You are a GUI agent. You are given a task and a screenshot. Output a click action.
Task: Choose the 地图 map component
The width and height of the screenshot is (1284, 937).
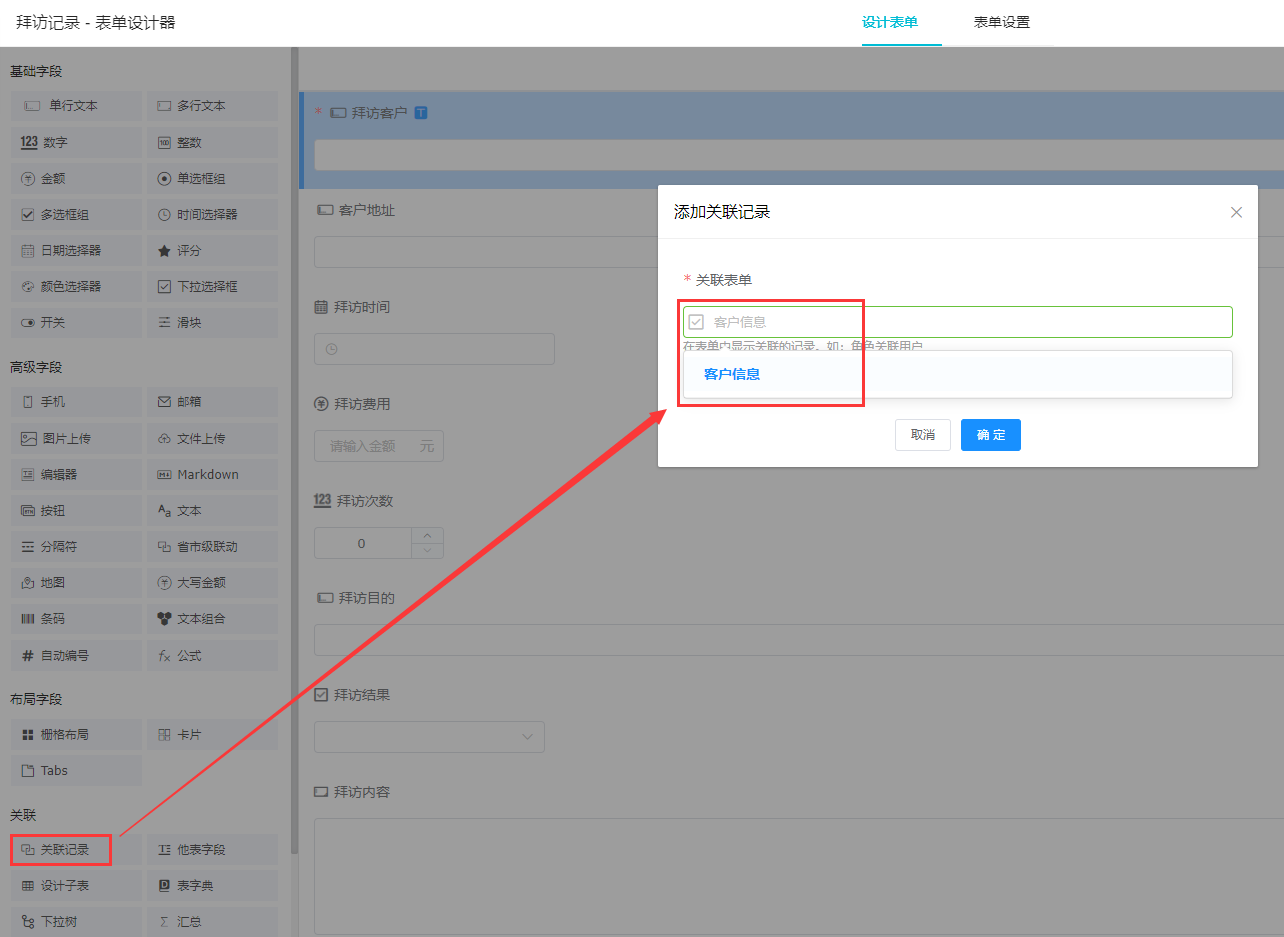76,582
